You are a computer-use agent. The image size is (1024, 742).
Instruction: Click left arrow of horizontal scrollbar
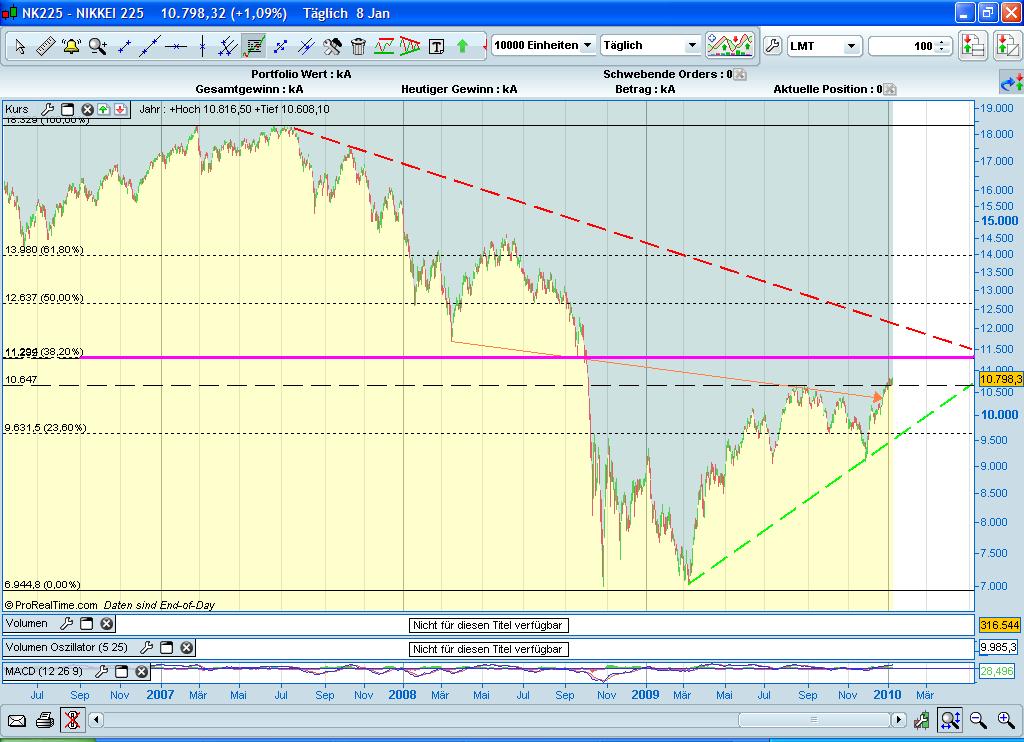point(96,720)
